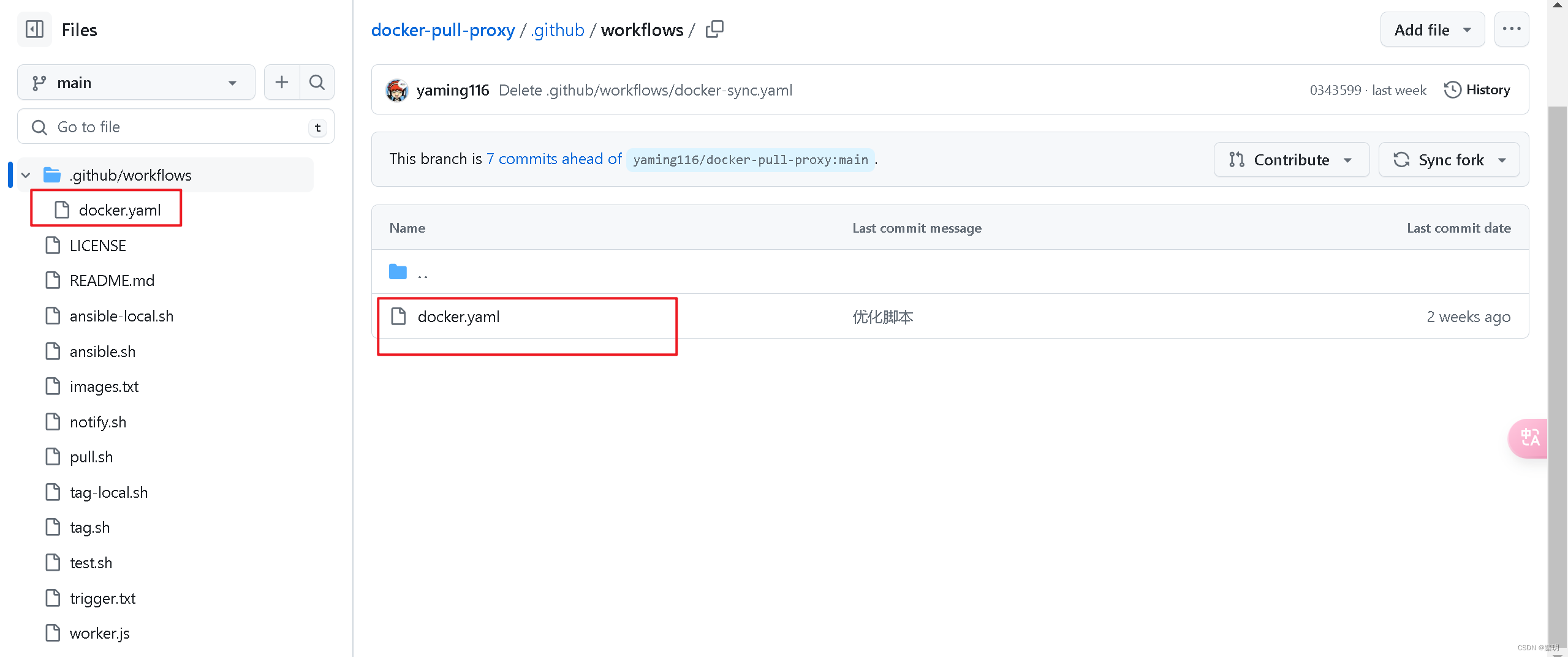Open pull.sh in the file tree
This screenshot has height=657, width=1568.
coord(91,457)
